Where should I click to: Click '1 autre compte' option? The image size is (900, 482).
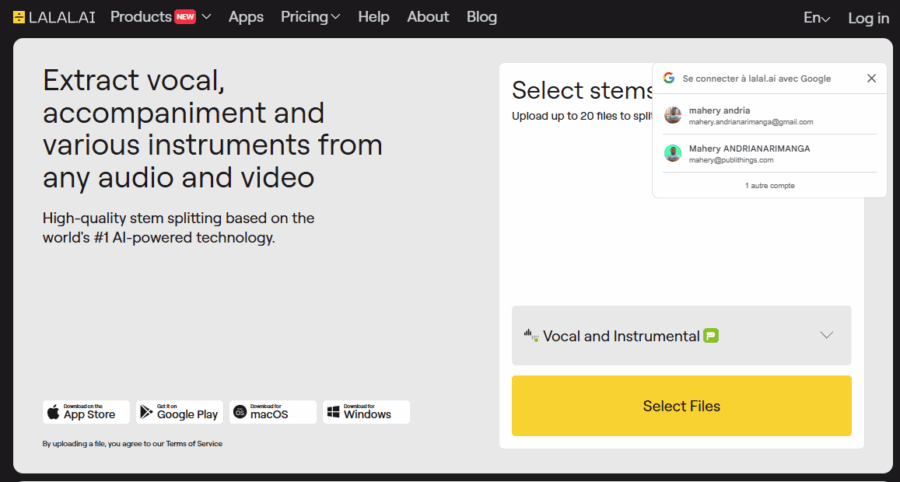pos(769,186)
